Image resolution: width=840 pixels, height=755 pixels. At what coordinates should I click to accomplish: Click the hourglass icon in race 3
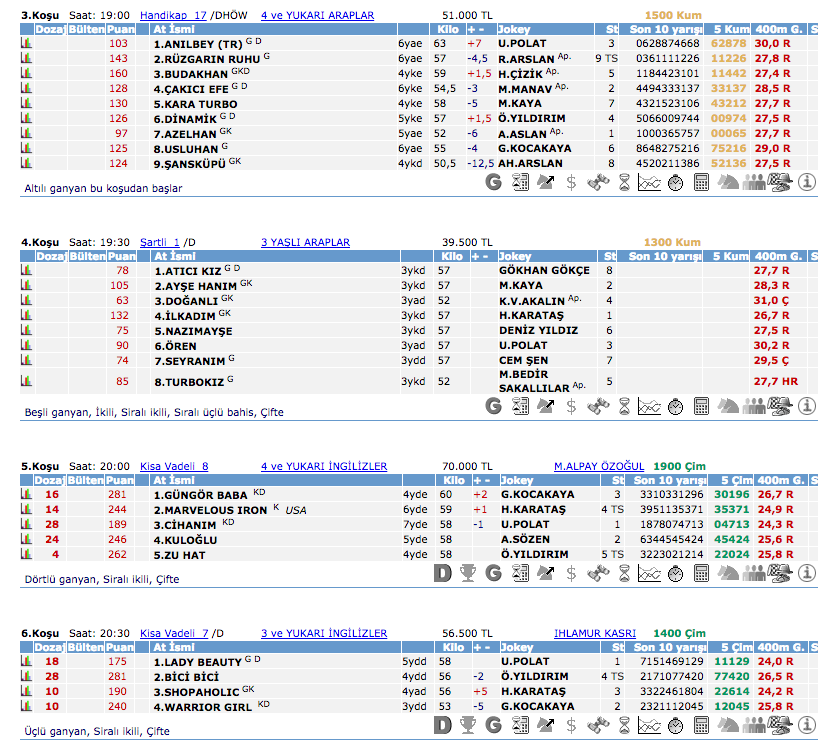pos(623,182)
